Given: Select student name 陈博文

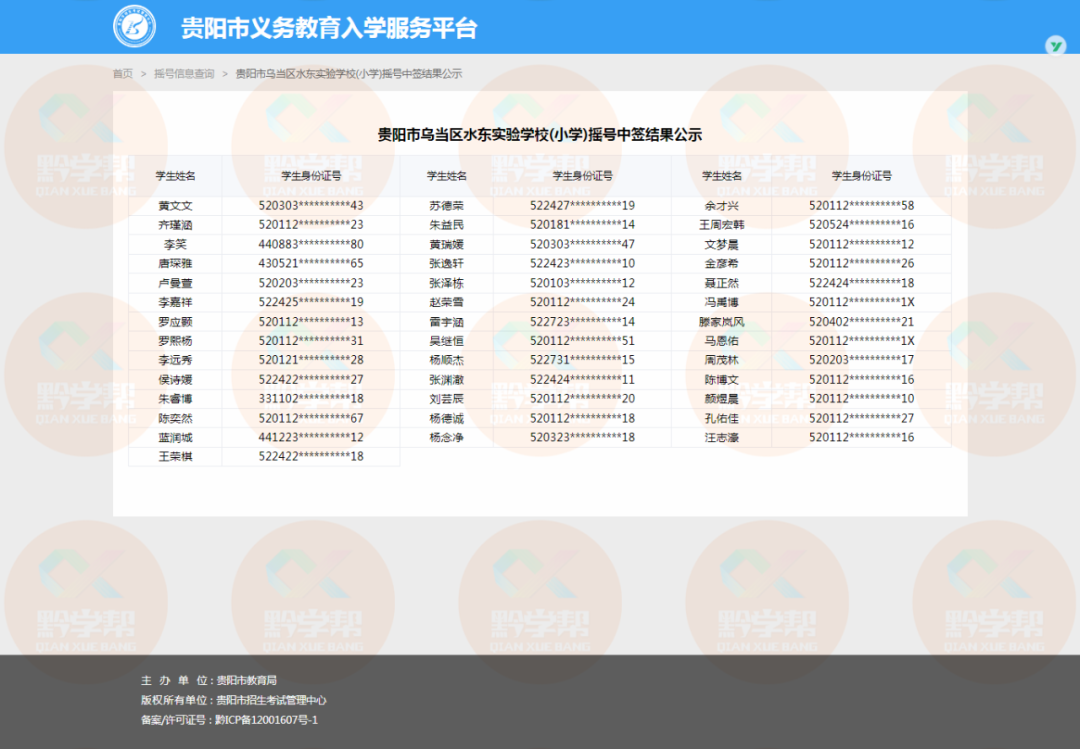Looking at the screenshot, I should (721, 380).
